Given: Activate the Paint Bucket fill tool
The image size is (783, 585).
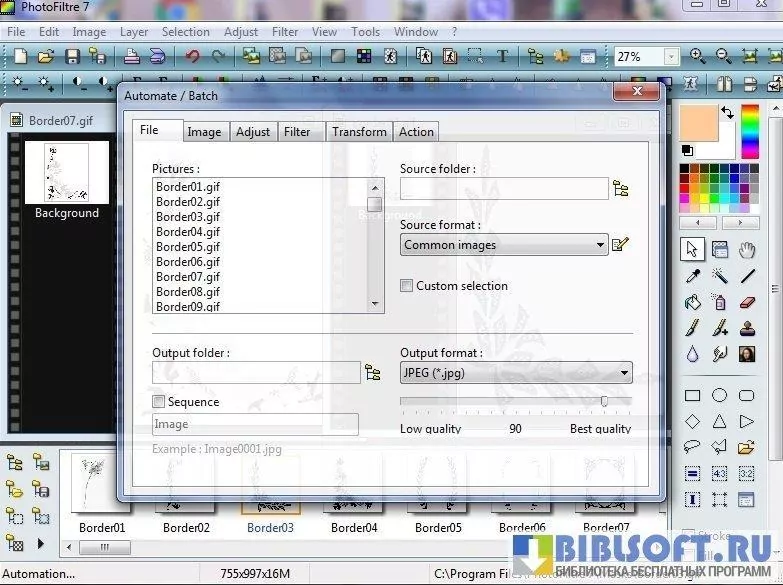Looking at the screenshot, I should (x=692, y=302).
